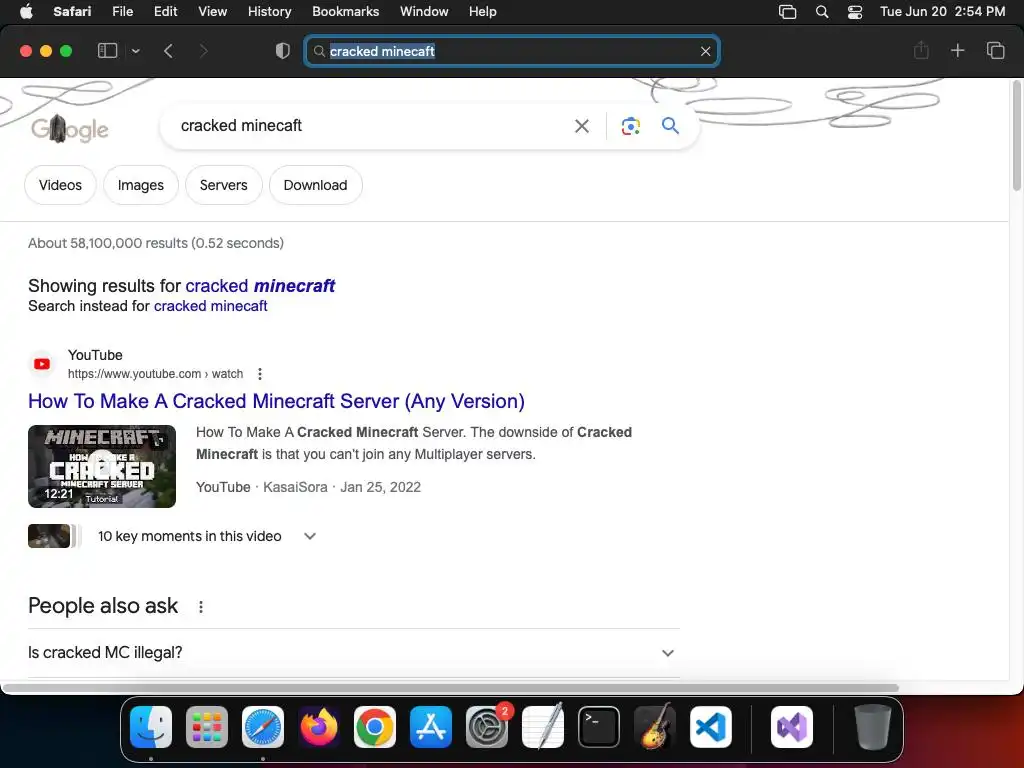
Task: Clear the address bar text with the X
Action: (705, 51)
